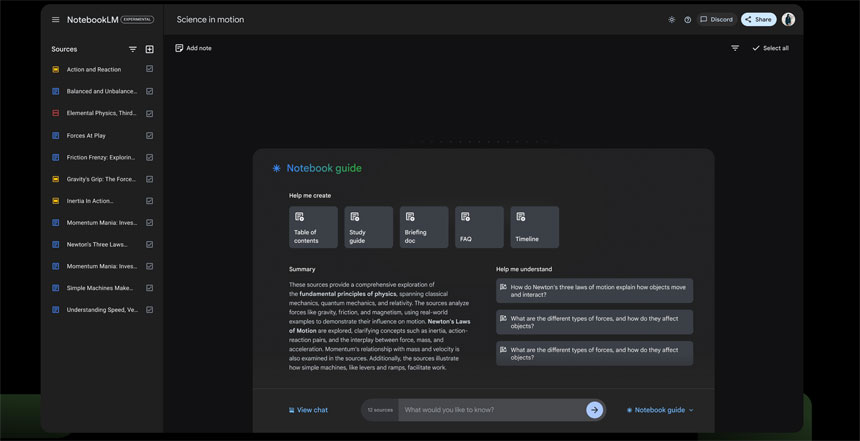Open the help question mark icon

tap(687, 20)
